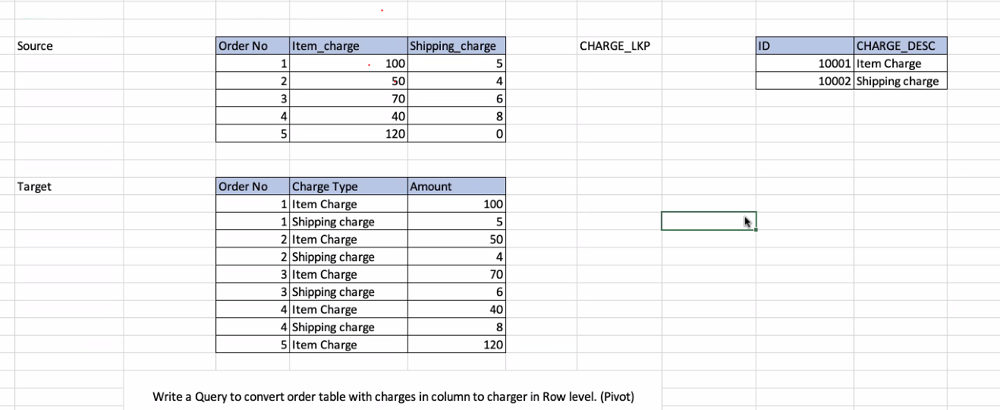Click Target Amount cell showing 4
Screen dimensions: 1000x410
(457, 257)
